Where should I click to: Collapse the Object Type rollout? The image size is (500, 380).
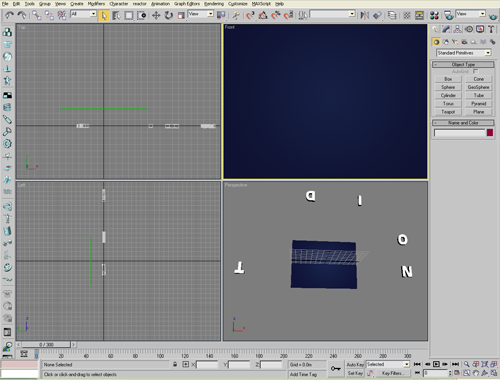tap(463, 64)
